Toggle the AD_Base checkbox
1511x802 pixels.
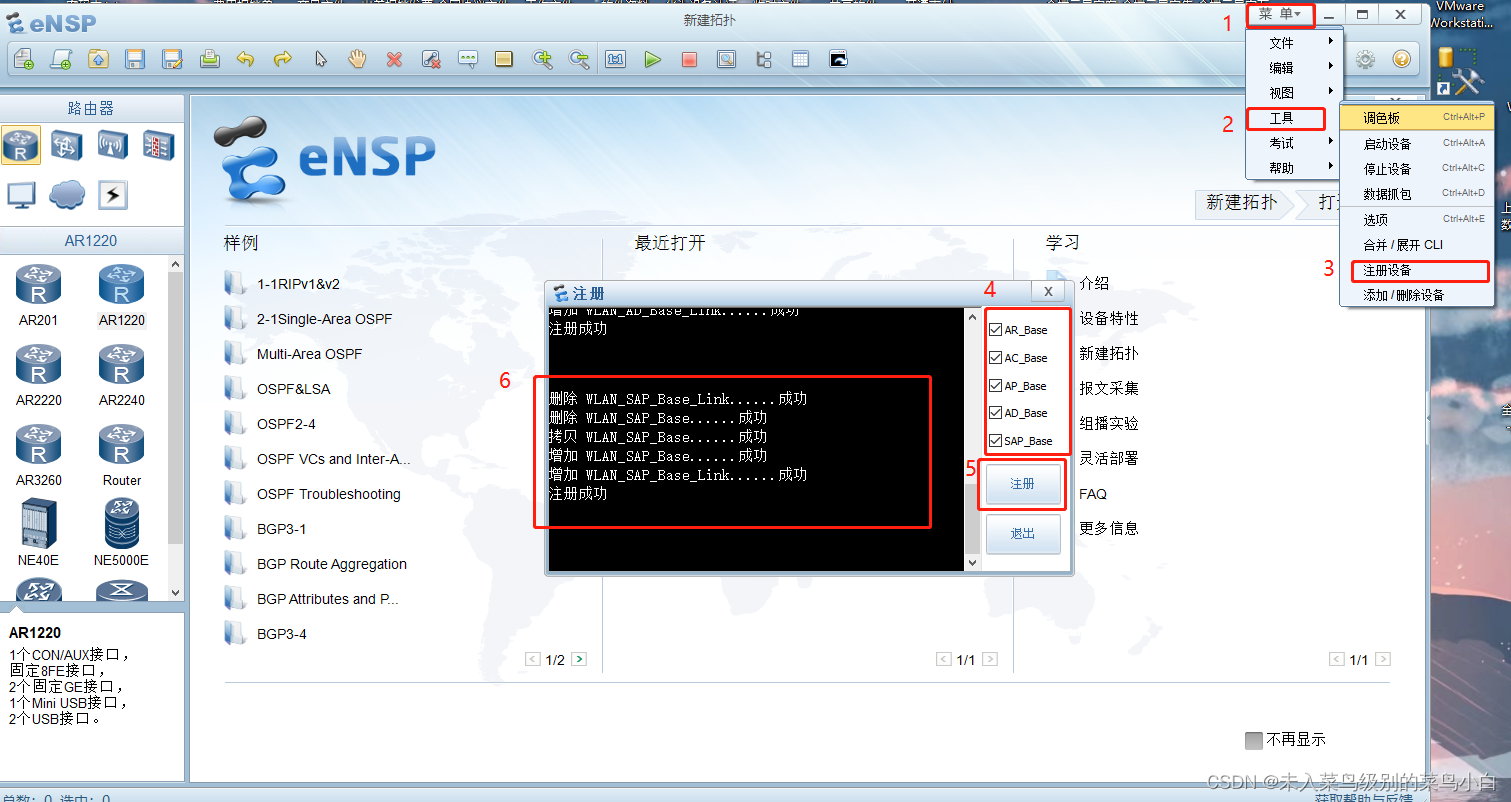coord(995,413)
